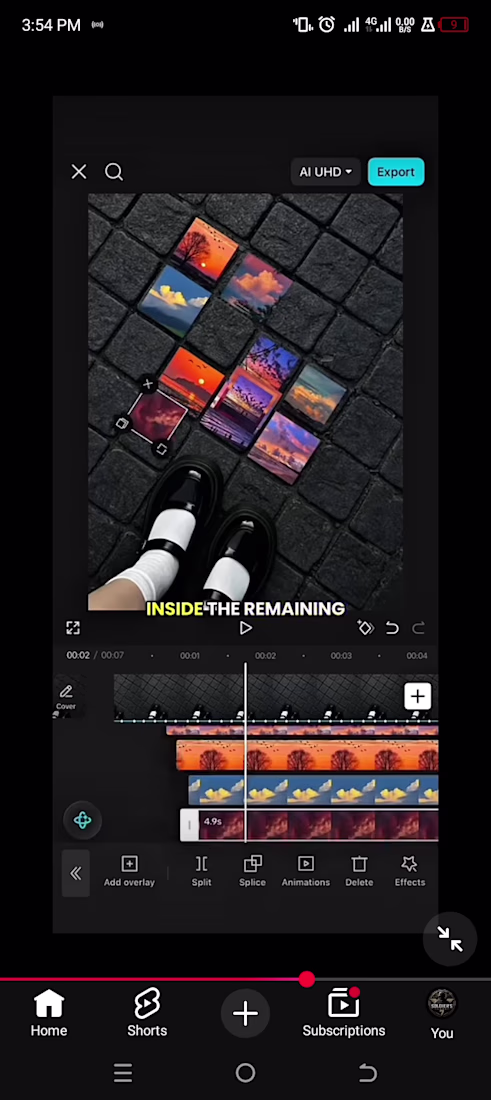
Task: Undo the last edit
Action: (392, 629)
